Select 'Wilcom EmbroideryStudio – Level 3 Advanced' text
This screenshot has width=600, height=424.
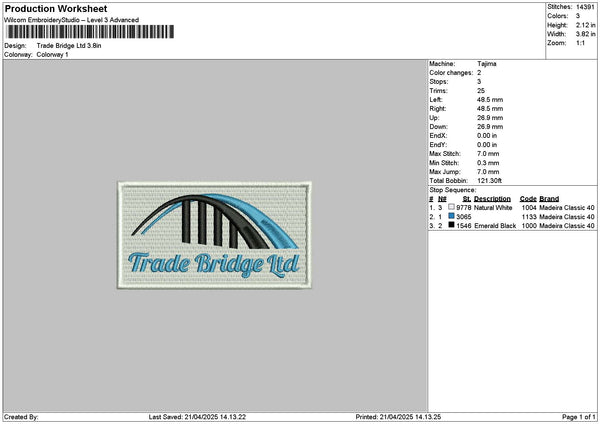tap(71, 20)
